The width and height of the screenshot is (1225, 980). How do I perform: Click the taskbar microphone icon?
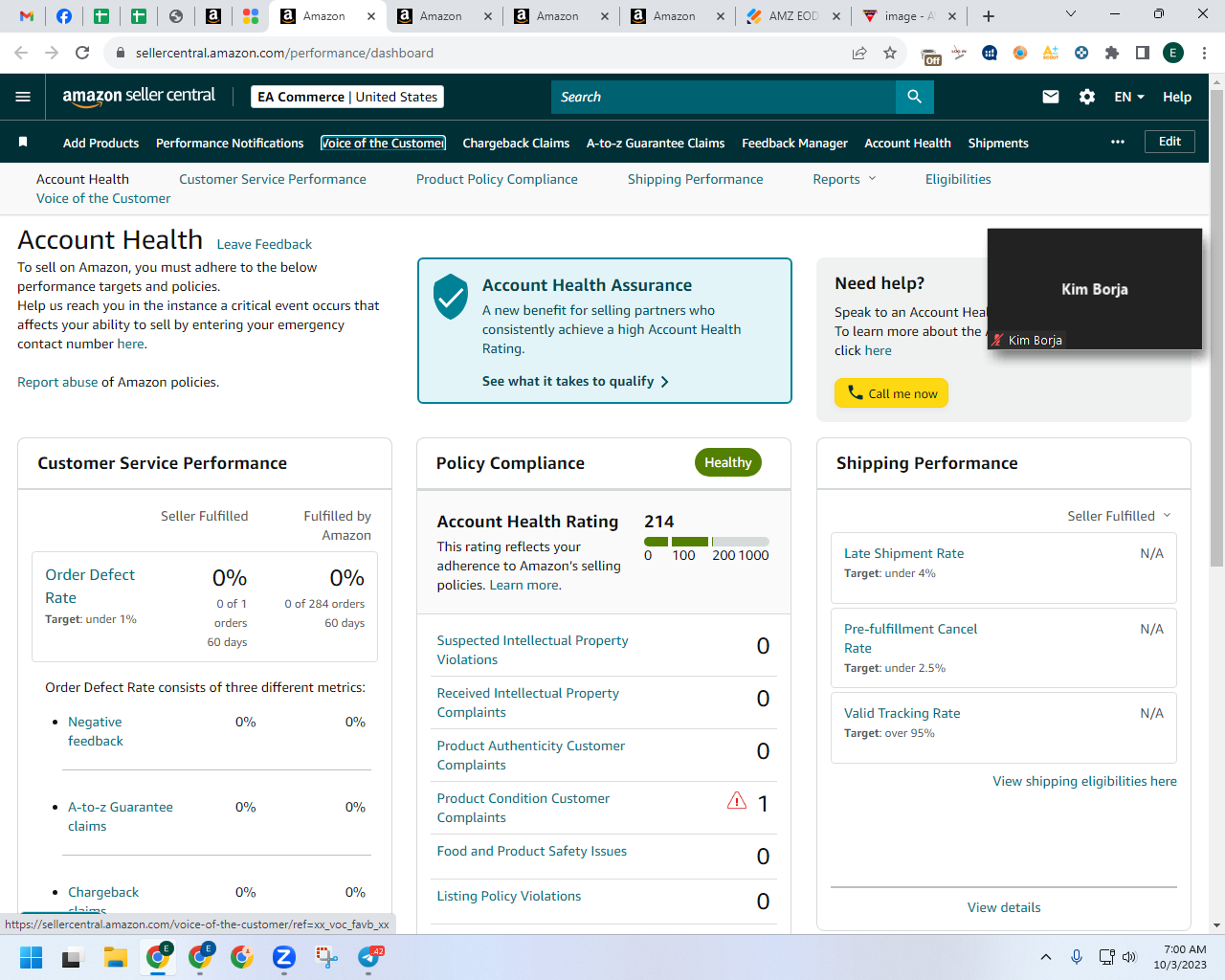coord(1077,957)
